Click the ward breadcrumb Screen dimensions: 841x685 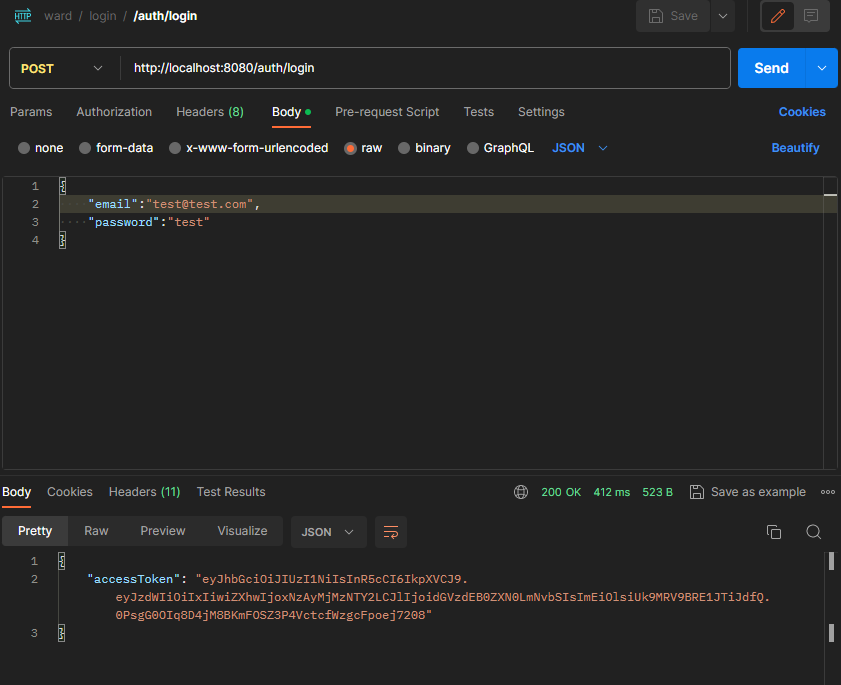click(x=58, y=16)
